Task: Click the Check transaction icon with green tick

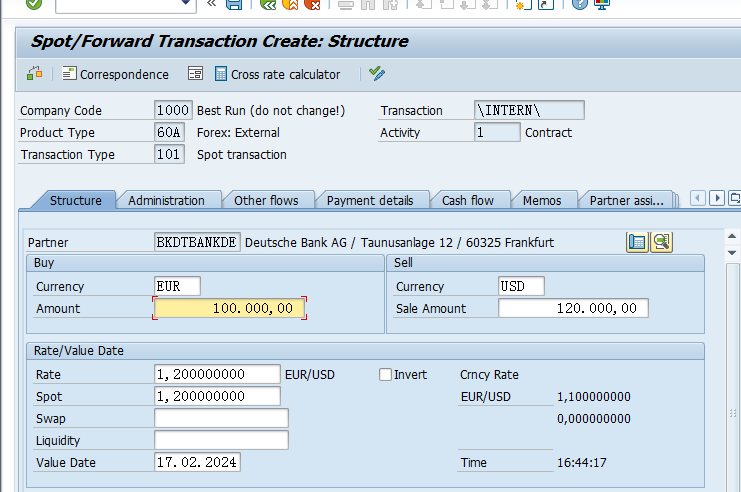Action: (377, 74)
